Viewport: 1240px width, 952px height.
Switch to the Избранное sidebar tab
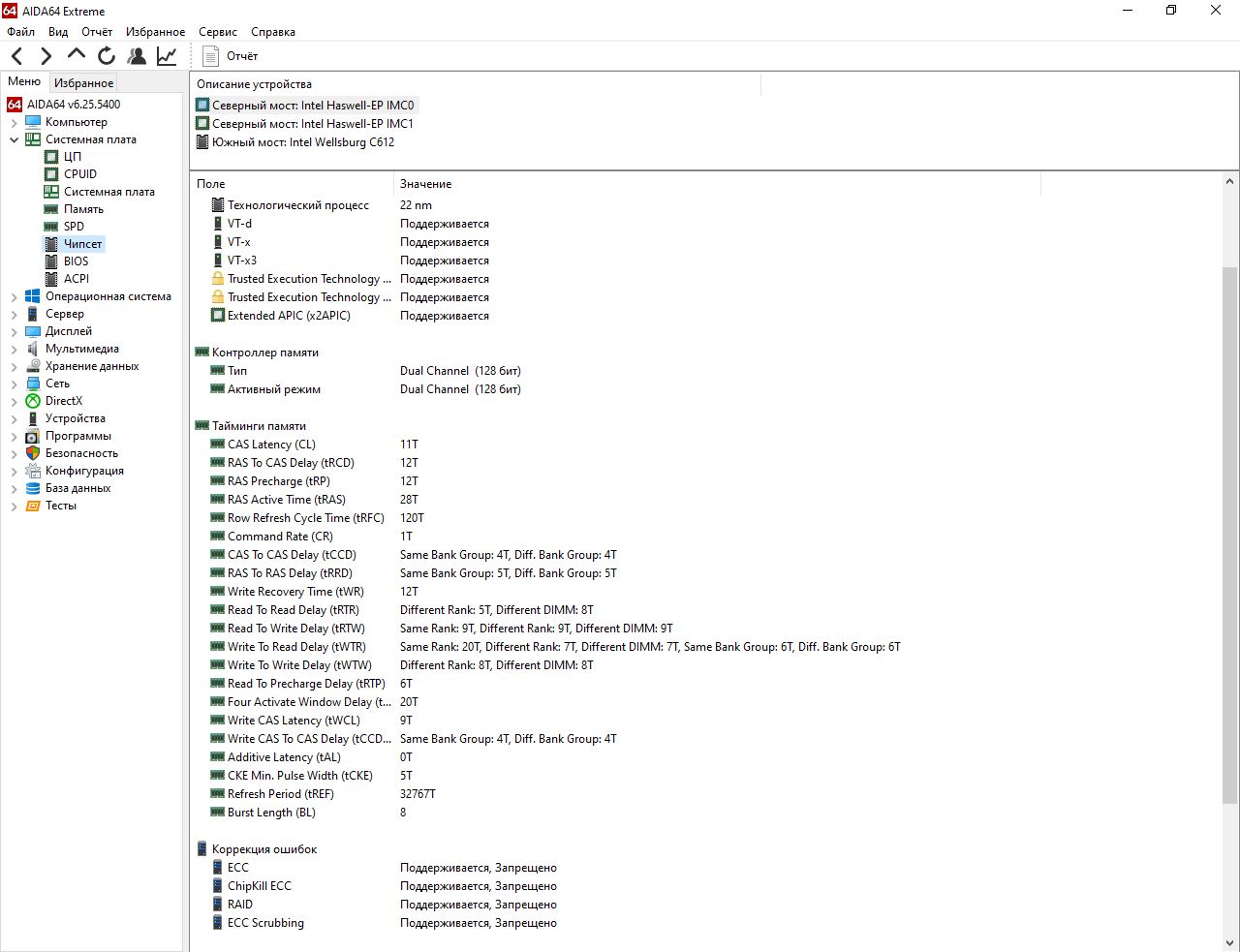[84, 83]
